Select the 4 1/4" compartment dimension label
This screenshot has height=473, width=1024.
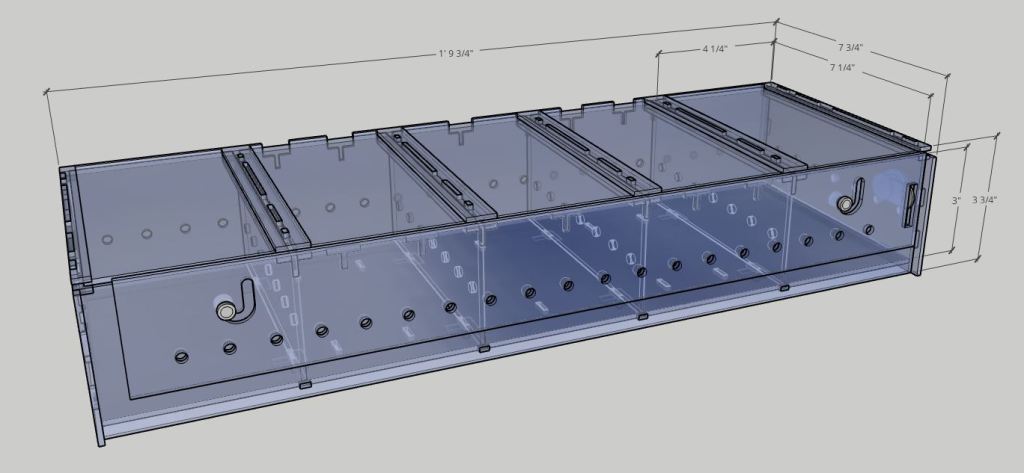coord(713,47)
